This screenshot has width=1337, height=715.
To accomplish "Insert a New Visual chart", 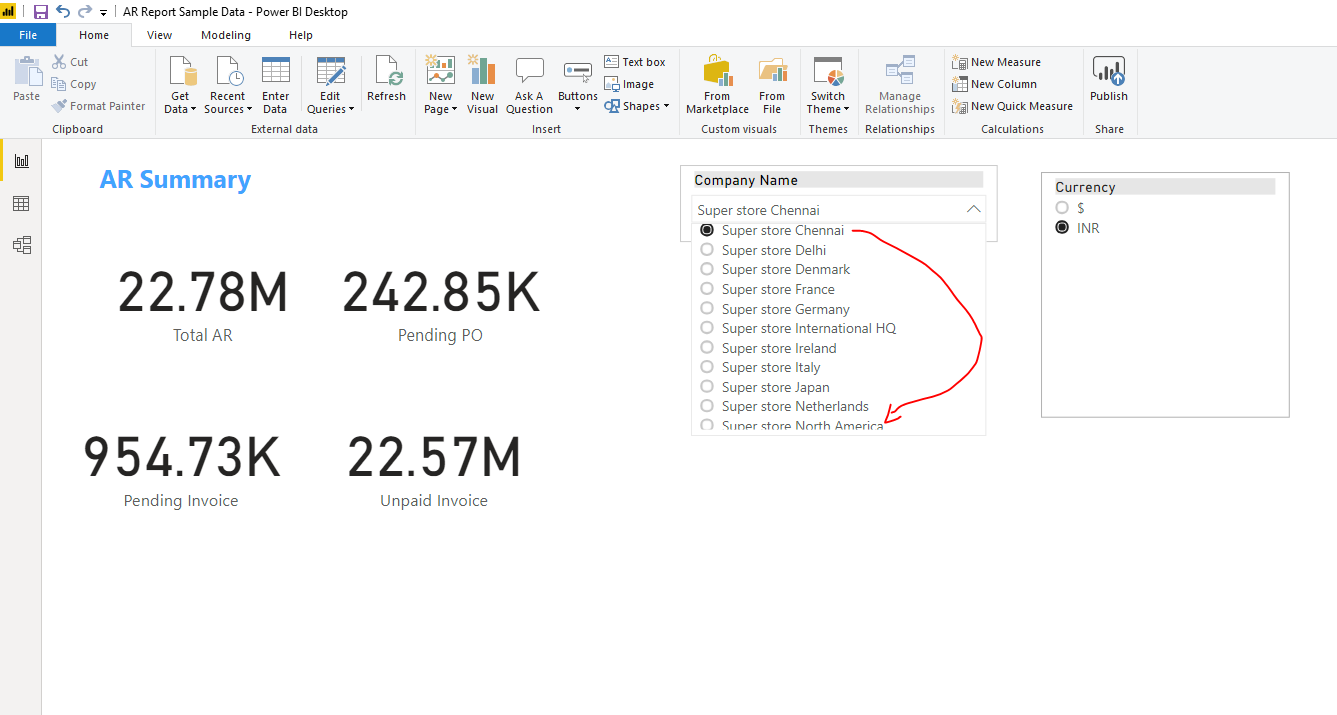I will pyautogui.click(x=482, y=85).
